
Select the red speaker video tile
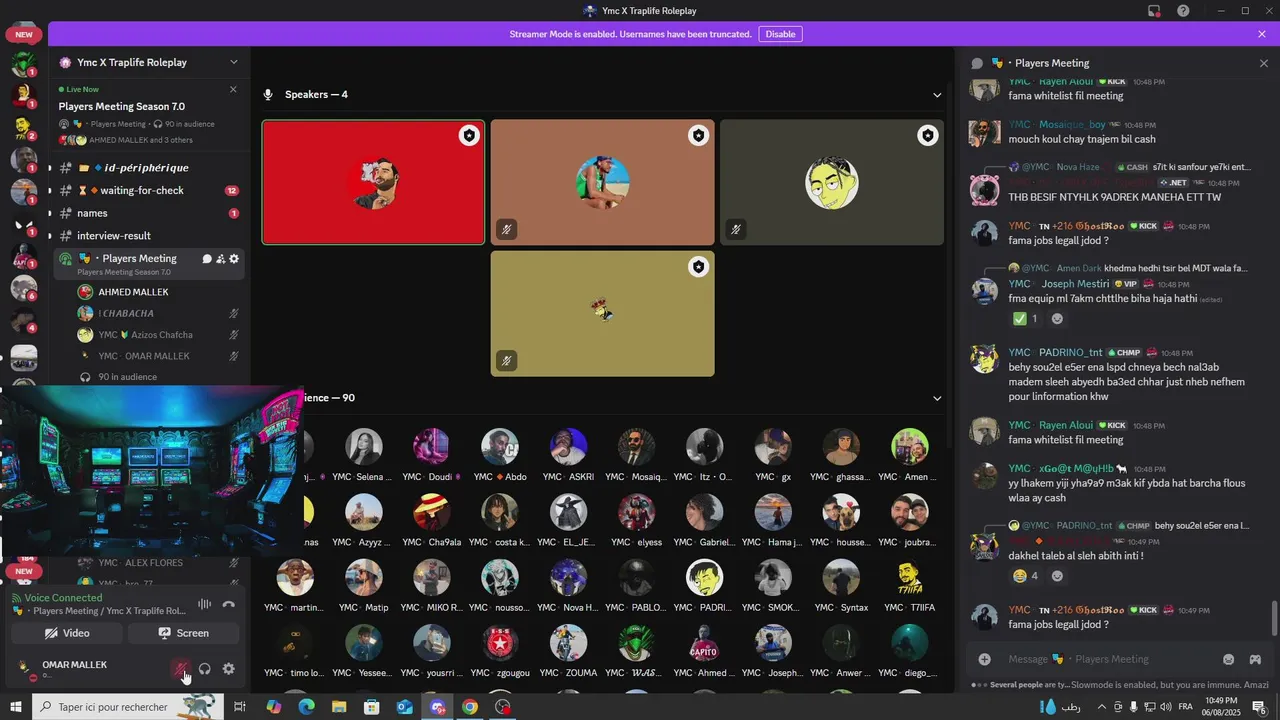pyautogui.click(x=373, y=182)
